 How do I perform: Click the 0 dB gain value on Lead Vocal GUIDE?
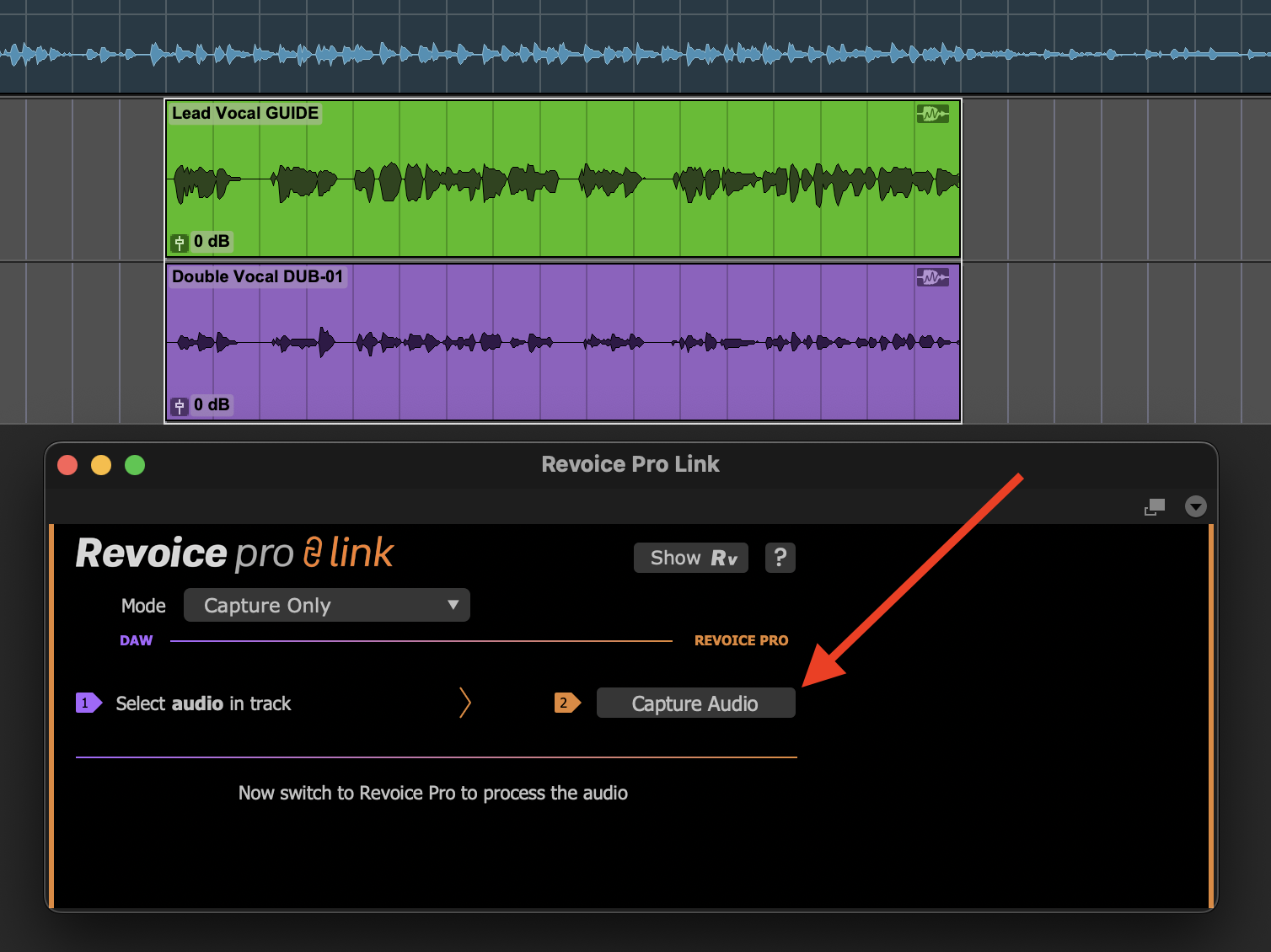212,242
